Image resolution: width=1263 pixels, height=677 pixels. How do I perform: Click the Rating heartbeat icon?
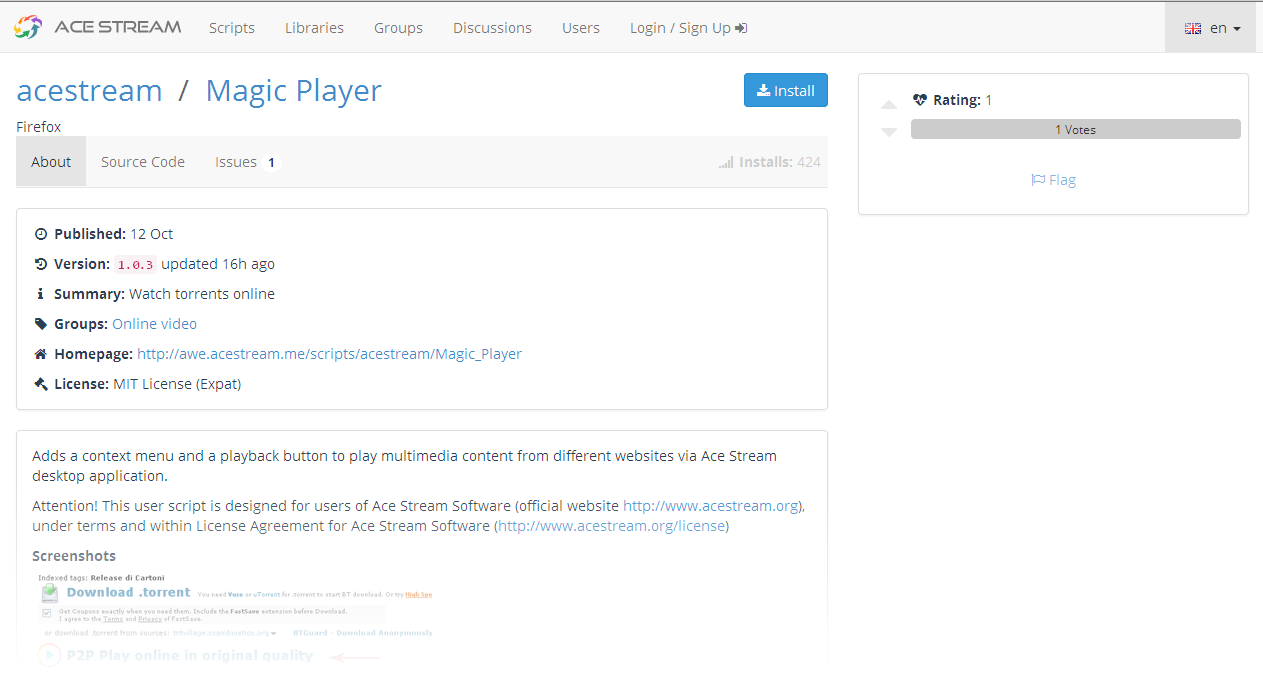pyautogui.click(x=920, y=100)
